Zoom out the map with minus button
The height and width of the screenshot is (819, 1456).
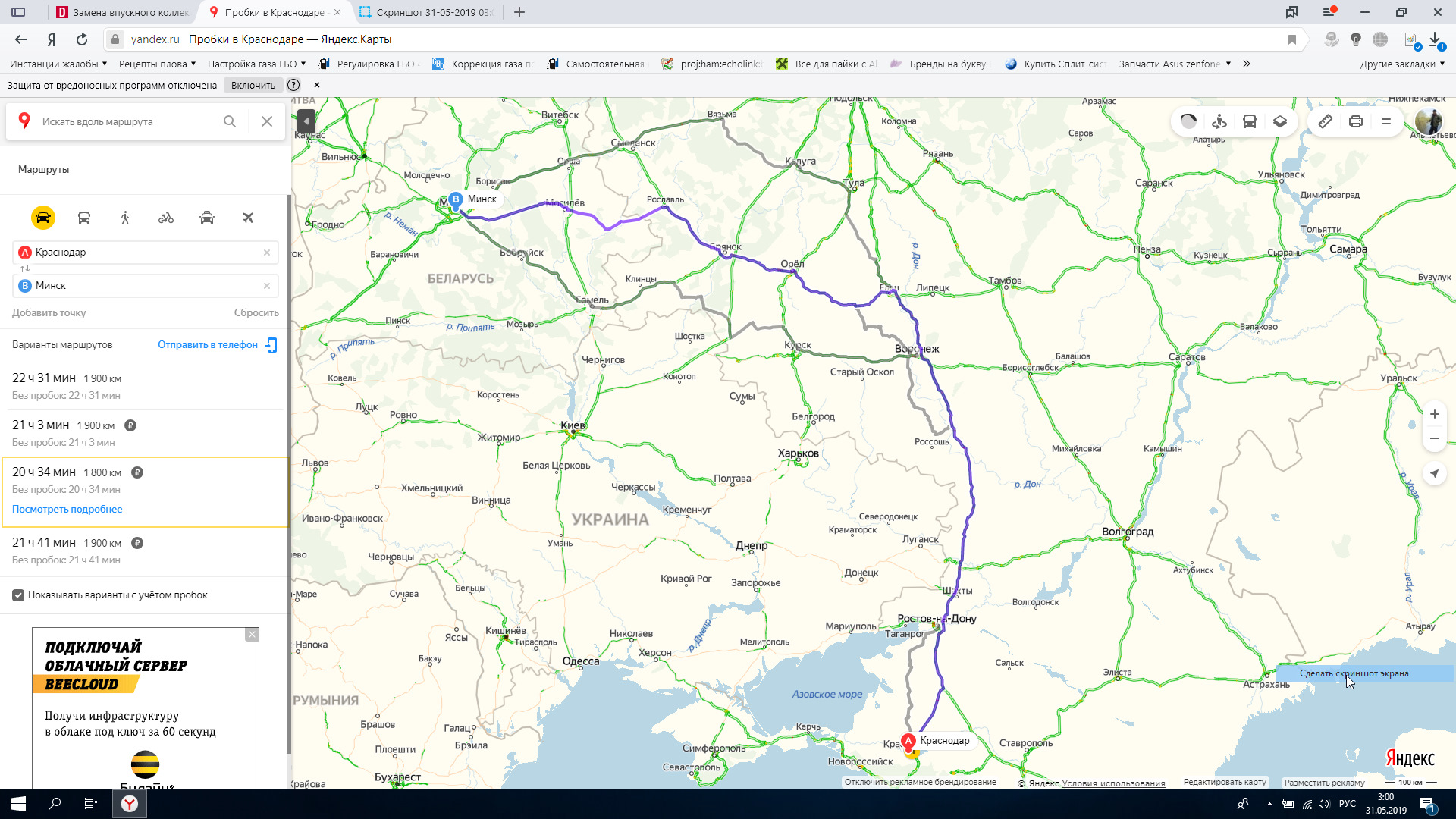click(x=1435, y=438)
